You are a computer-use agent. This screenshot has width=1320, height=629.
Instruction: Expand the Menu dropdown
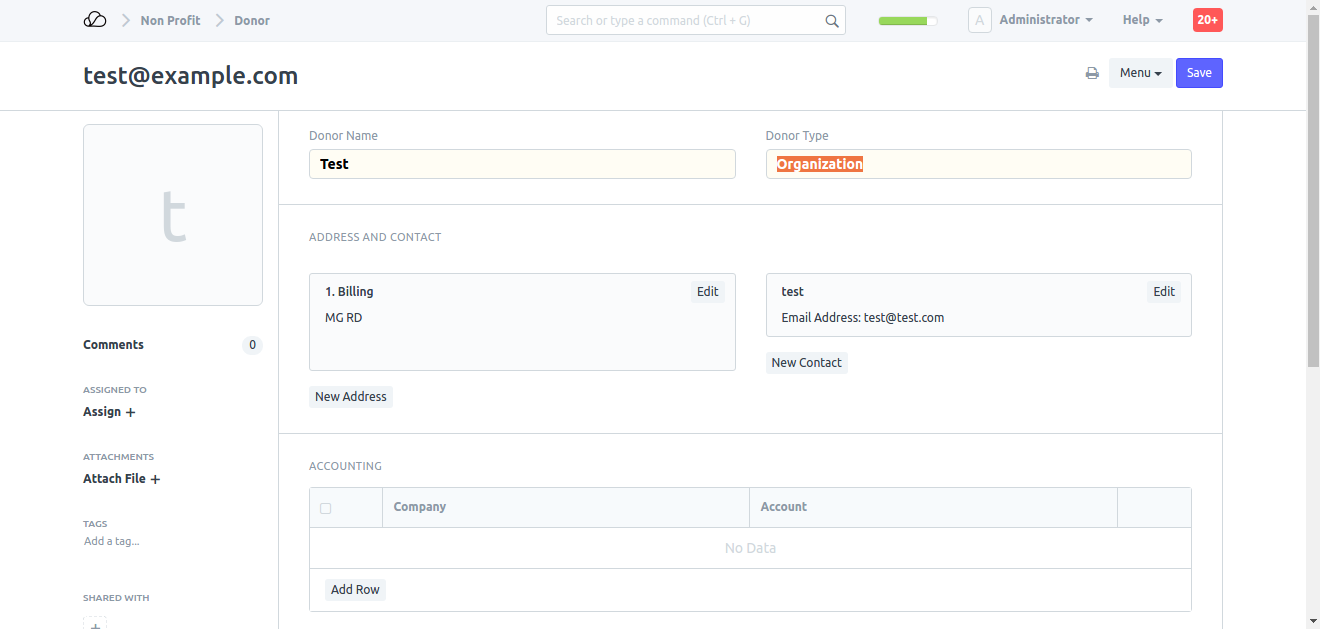click(1140, 73)
